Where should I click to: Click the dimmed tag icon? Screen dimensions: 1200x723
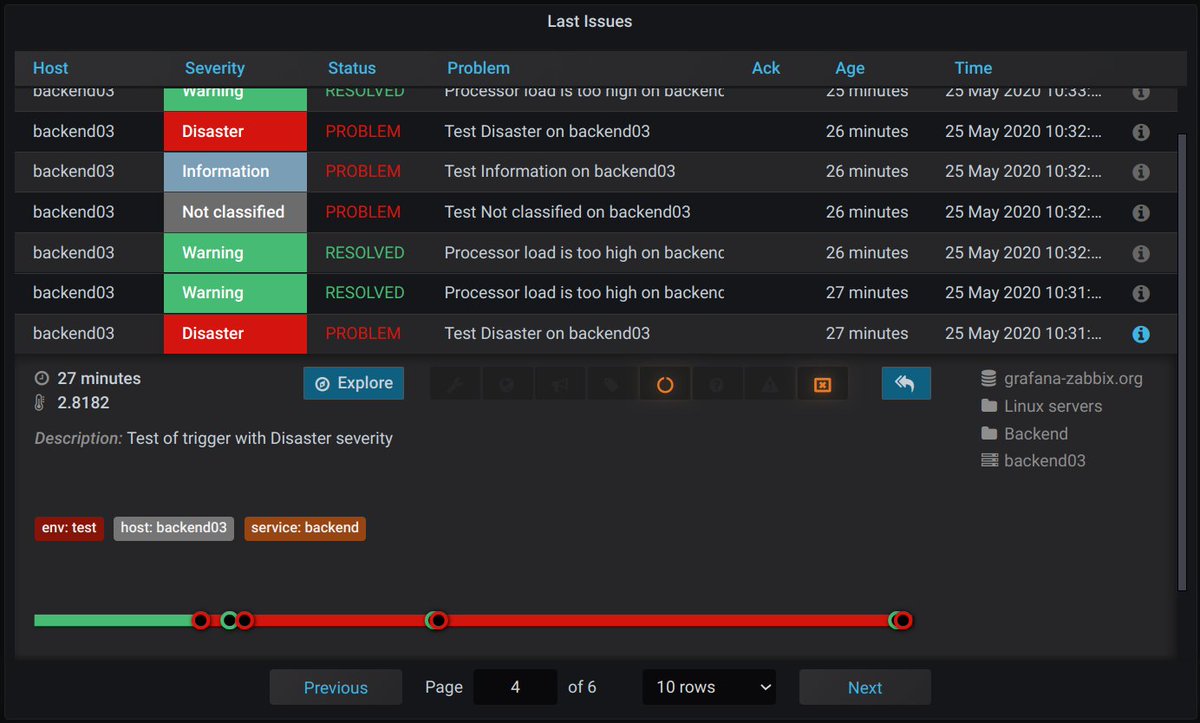[x=613, y=385]
